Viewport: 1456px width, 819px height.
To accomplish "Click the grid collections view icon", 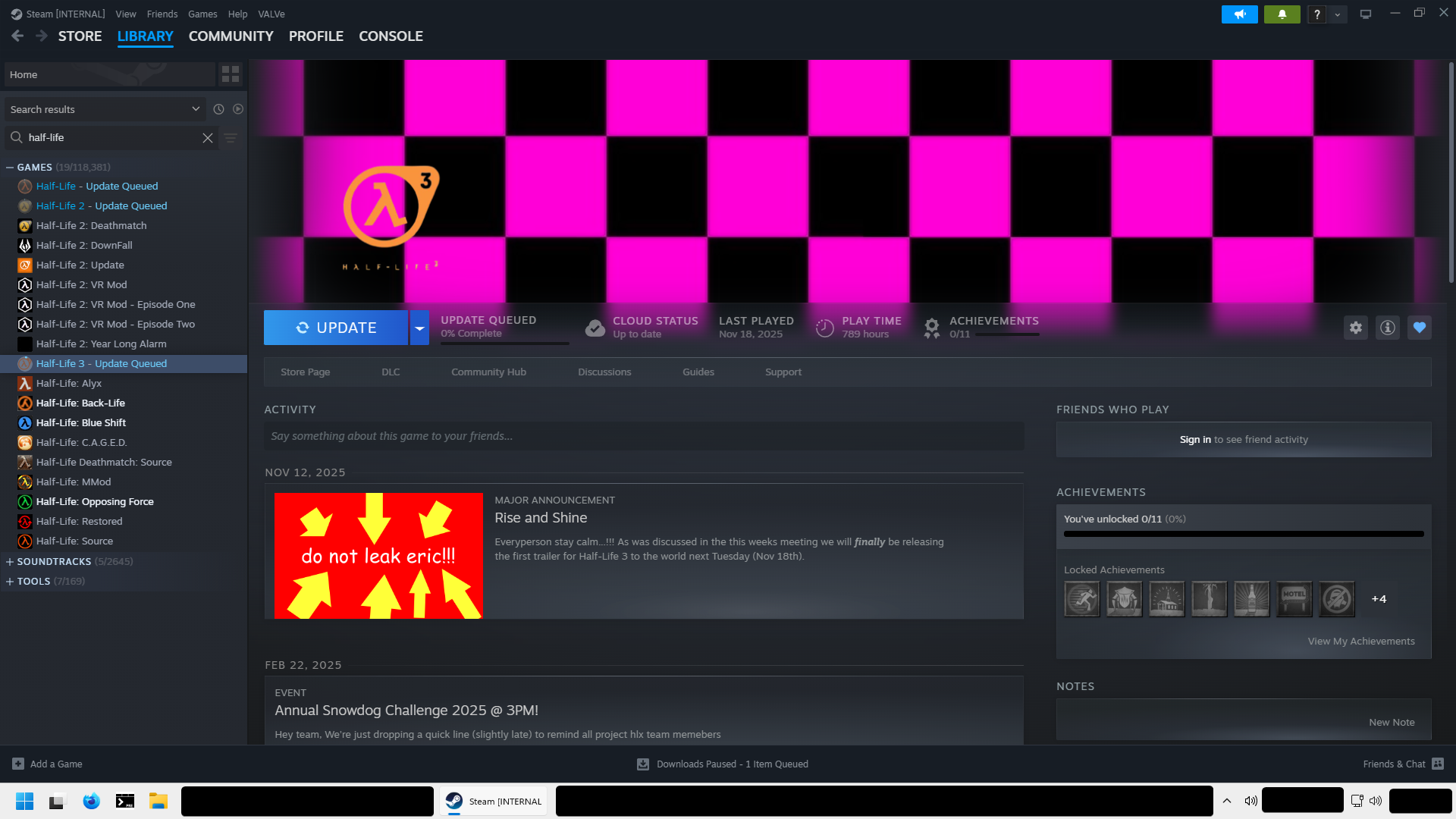I will pyautogui.click(x=231, y=74).
